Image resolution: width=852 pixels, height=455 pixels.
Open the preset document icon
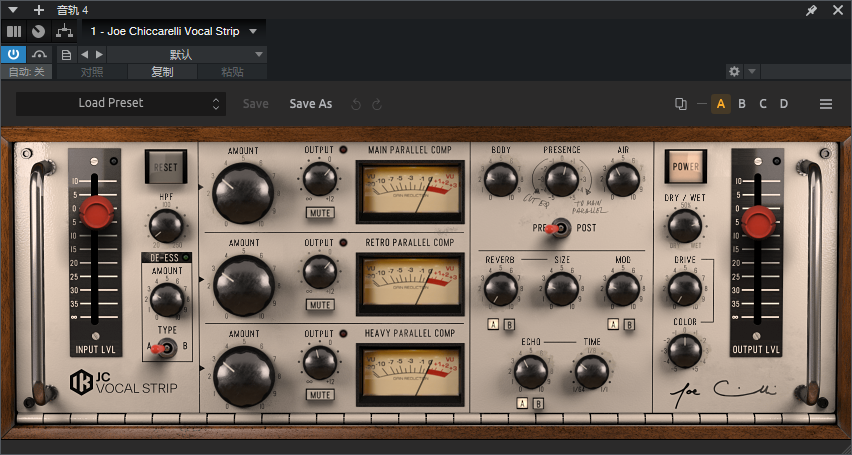click(x=66, y=55)
